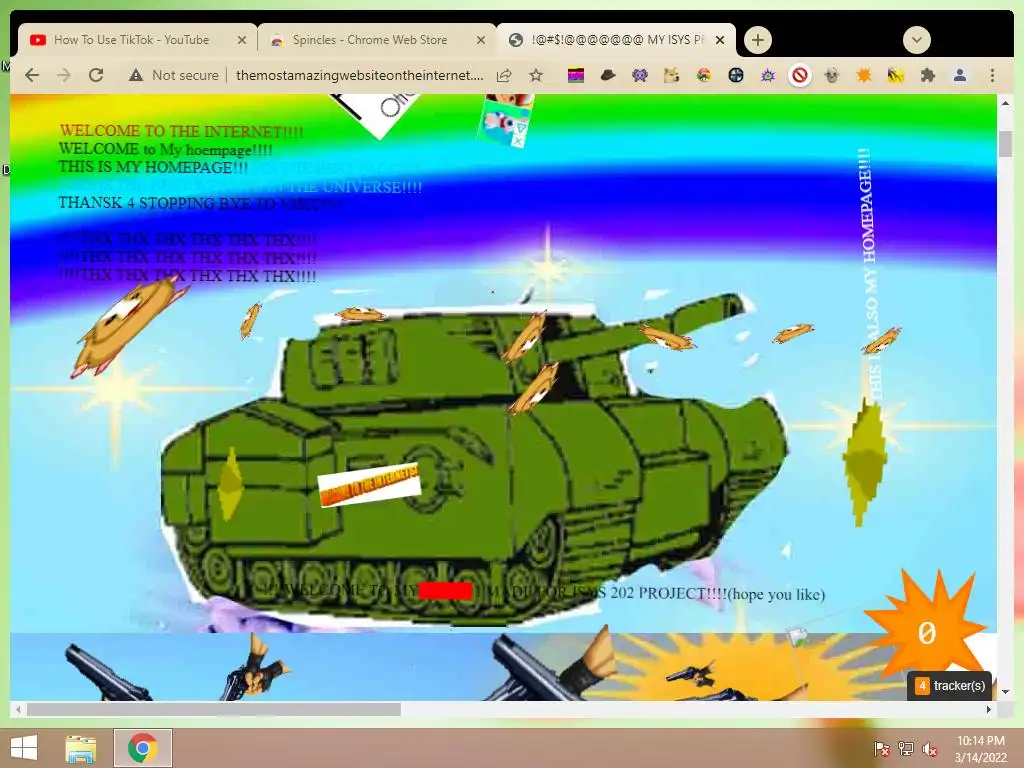1024x768 pixels.
Task: Click the vertical scrollbar up arrow
Action: [x=1005, y=103]
